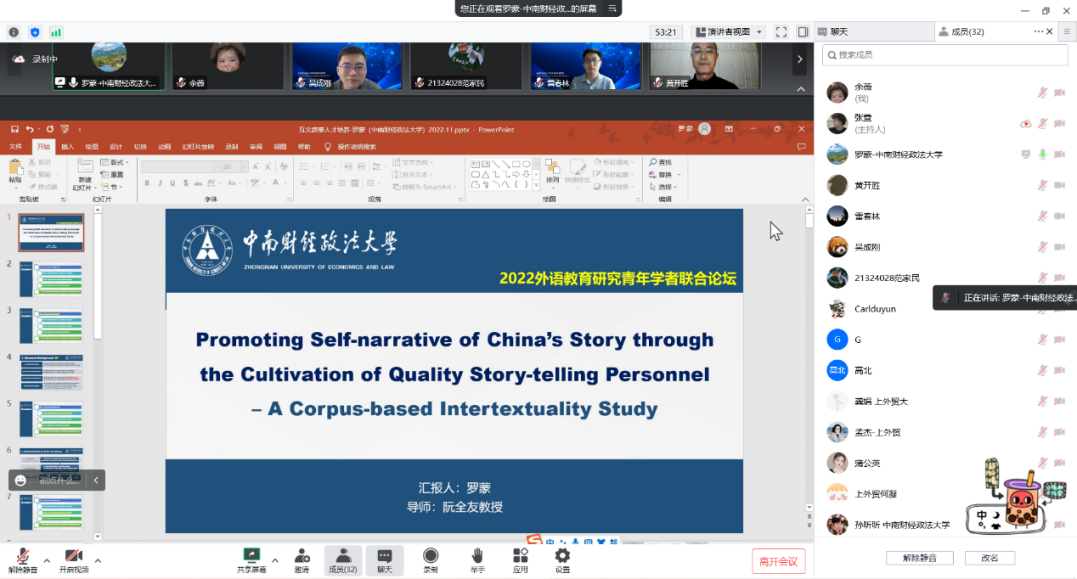Click the 聊天 button in bottom toolbar
The height and width of the screenshot is (579, 1077).
click(x=385, y=560)
